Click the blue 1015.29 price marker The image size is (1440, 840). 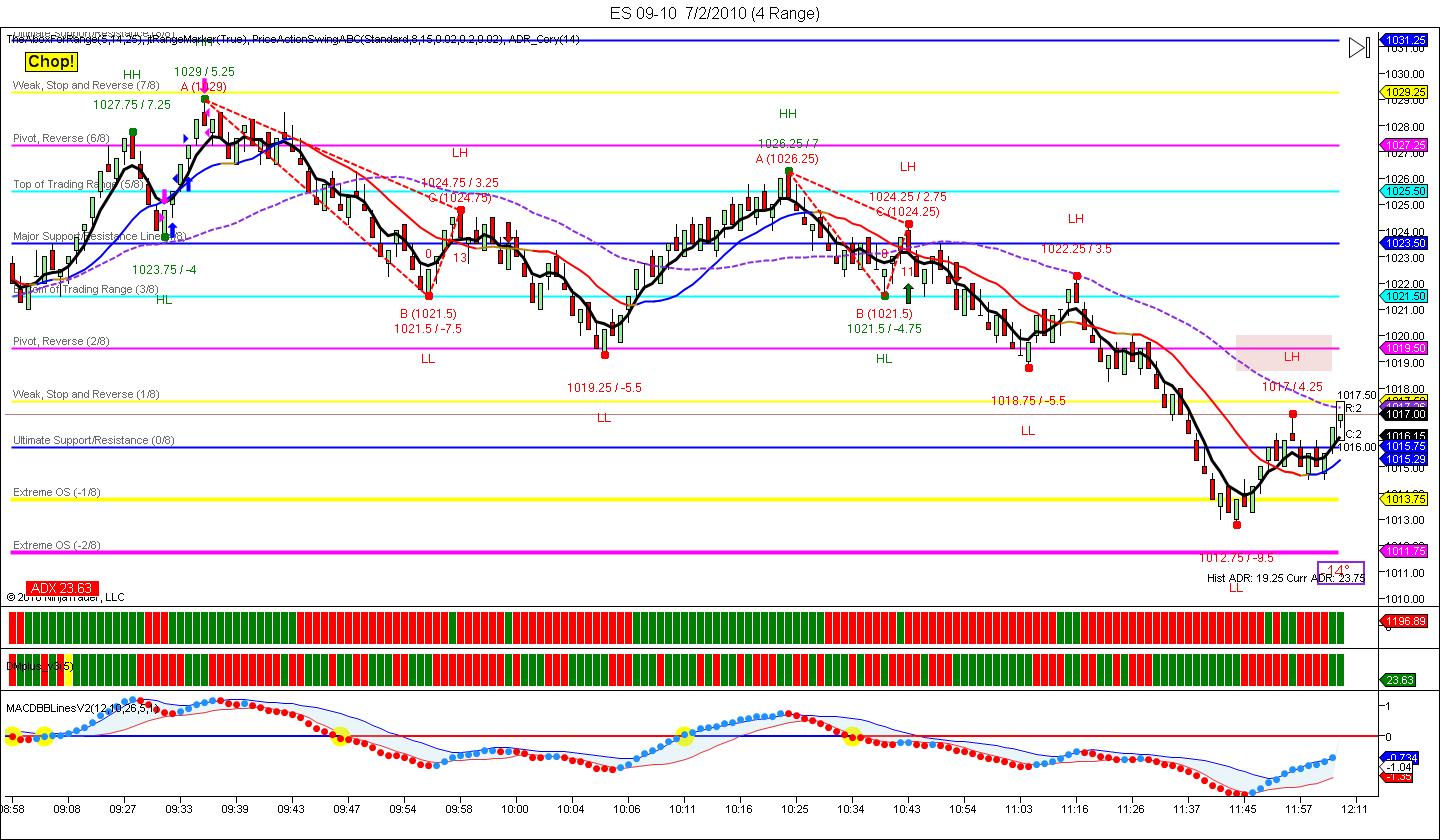[x=1406, y=459]
